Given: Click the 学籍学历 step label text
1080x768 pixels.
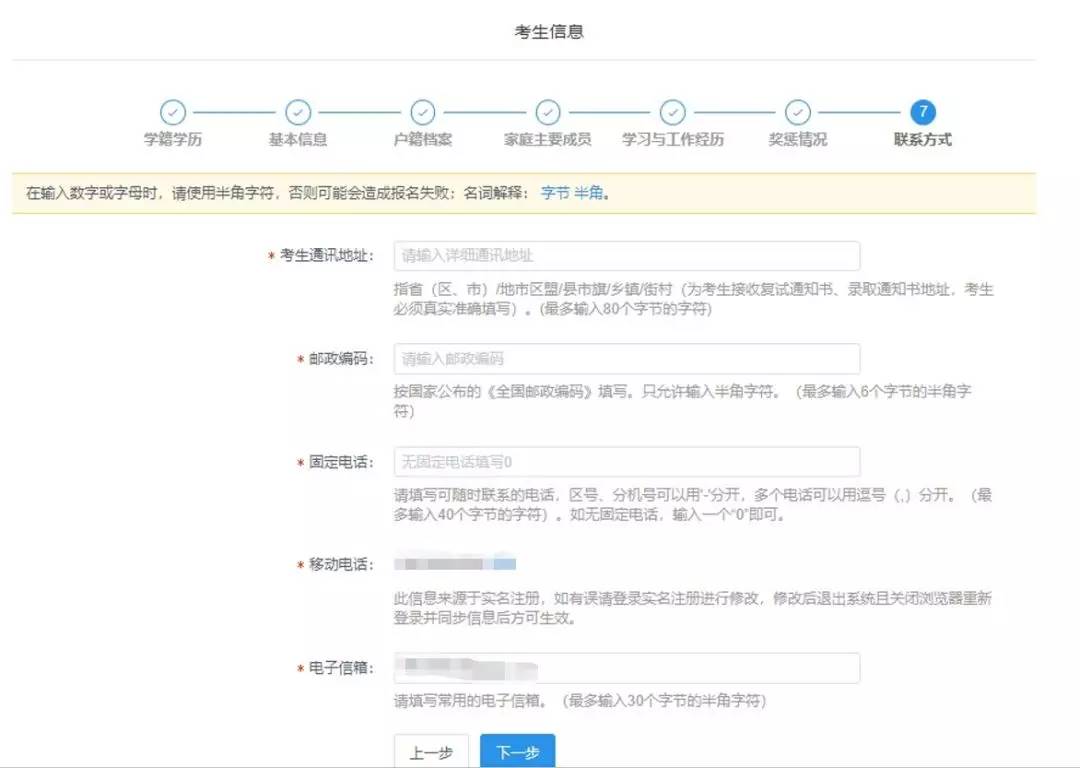Looking at the screenshot, I should [173, 140].
